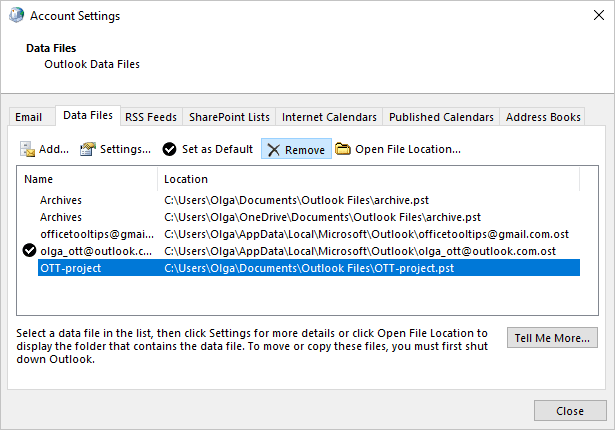Click the Set as Default checkmark icon
The image size is (615, 430).
coord(169,149)
